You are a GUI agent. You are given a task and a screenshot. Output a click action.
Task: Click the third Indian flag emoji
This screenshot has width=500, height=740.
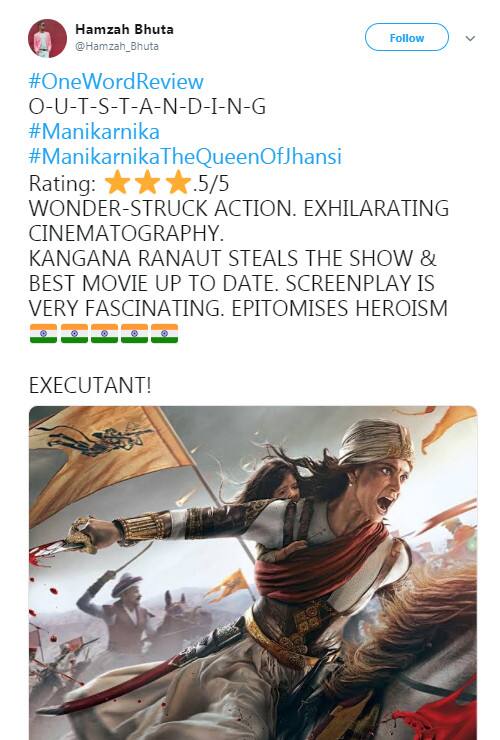coord(104,333)
